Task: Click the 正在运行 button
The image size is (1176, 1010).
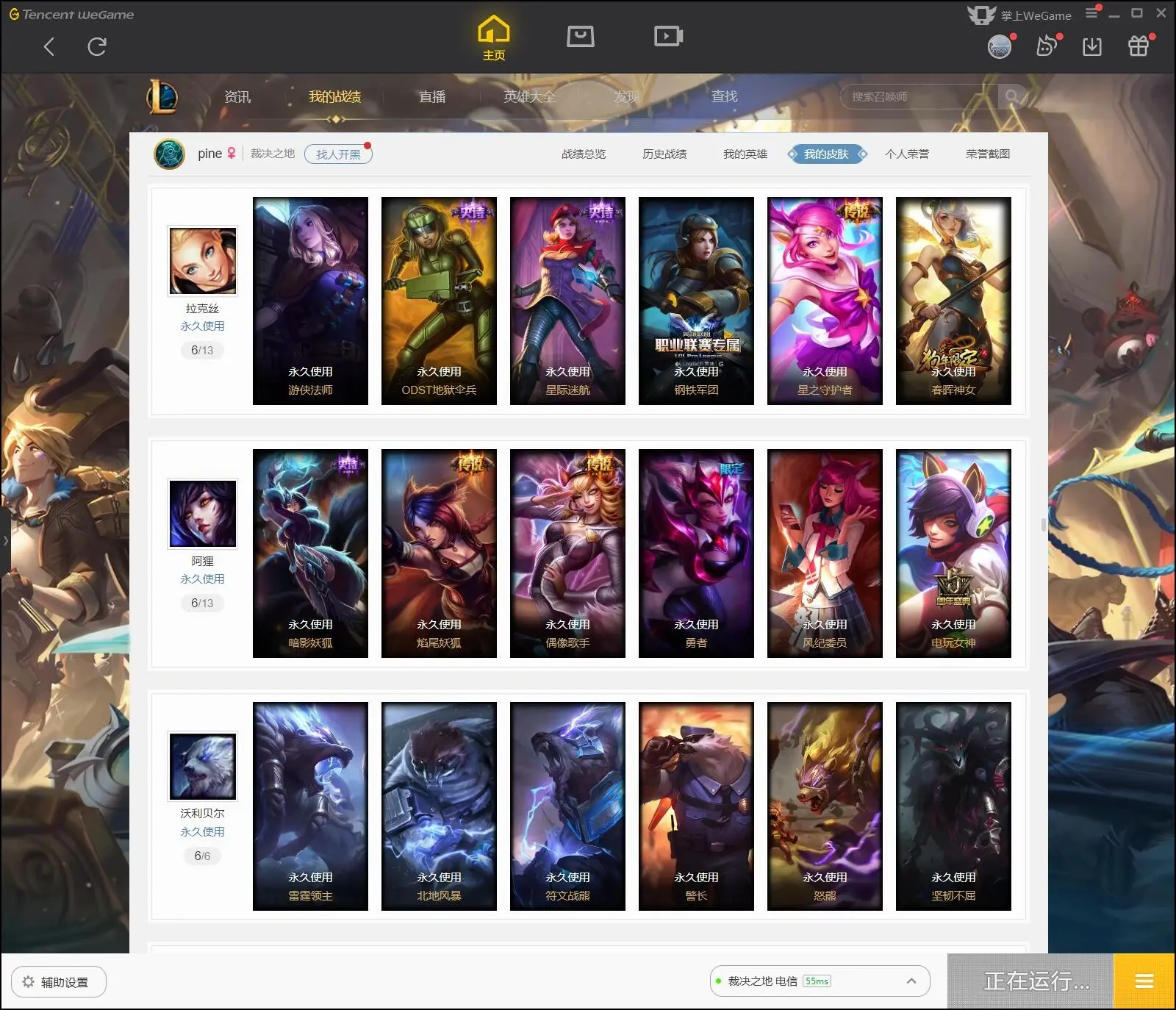Action: (1030, 981)
